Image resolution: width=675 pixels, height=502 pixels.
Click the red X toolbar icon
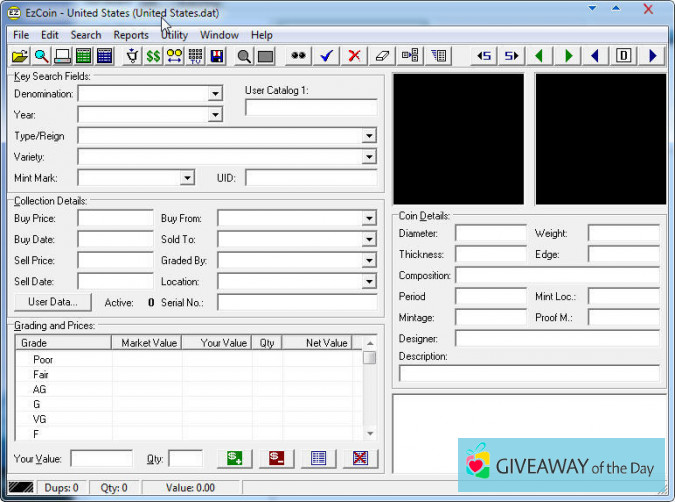point(354,56)
